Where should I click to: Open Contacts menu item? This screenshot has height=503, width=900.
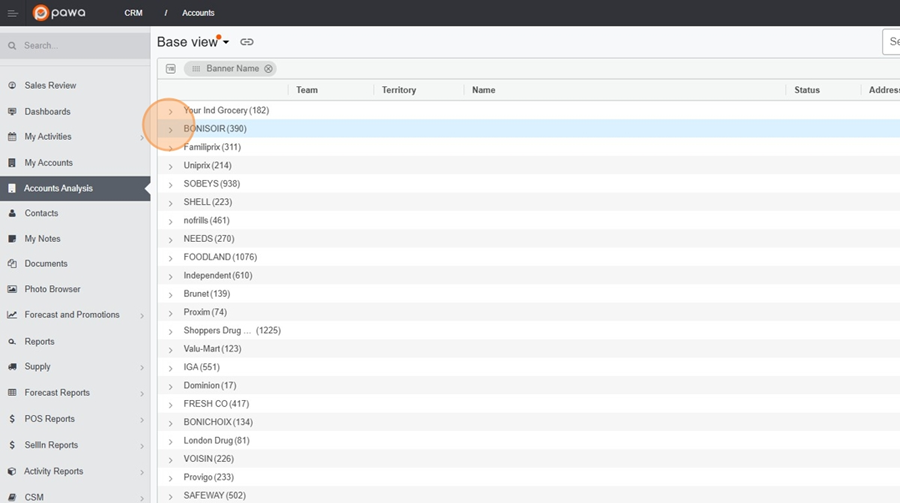tap(75, 213)
